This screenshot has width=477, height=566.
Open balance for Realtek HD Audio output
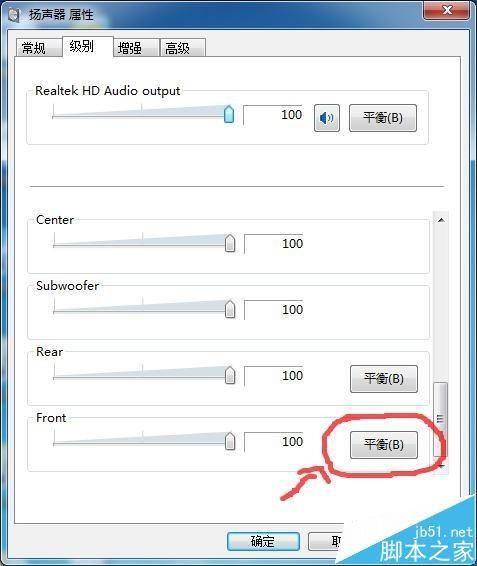click(383, 118)
